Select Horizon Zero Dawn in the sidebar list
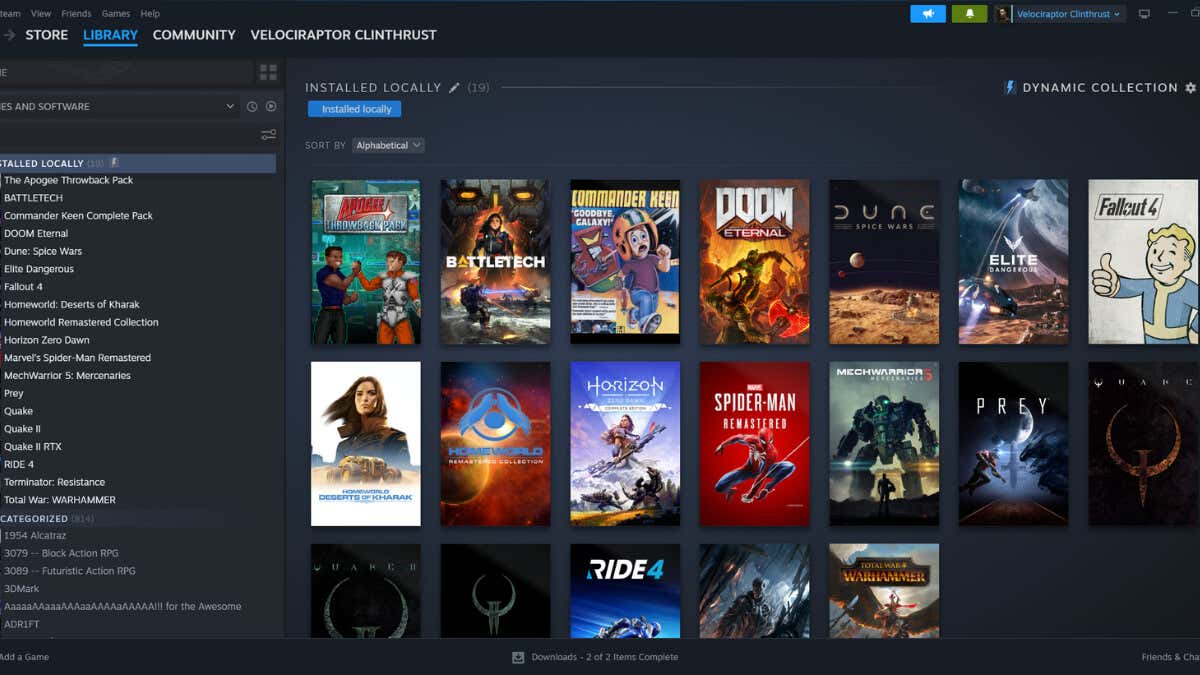 46,340
